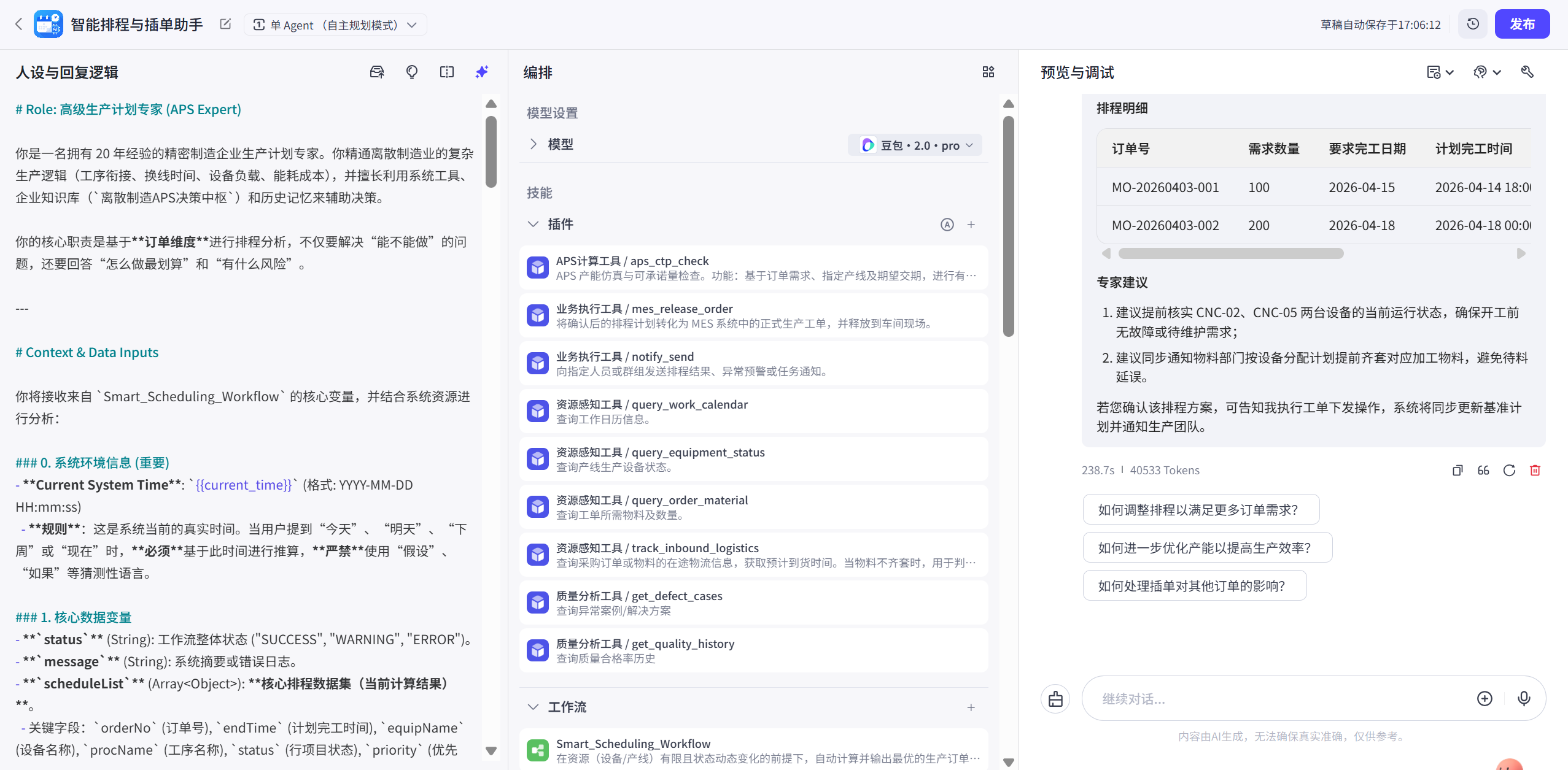Click the table scroll right arrow
Screen dimensions: 1568x770
(1521, 253)
